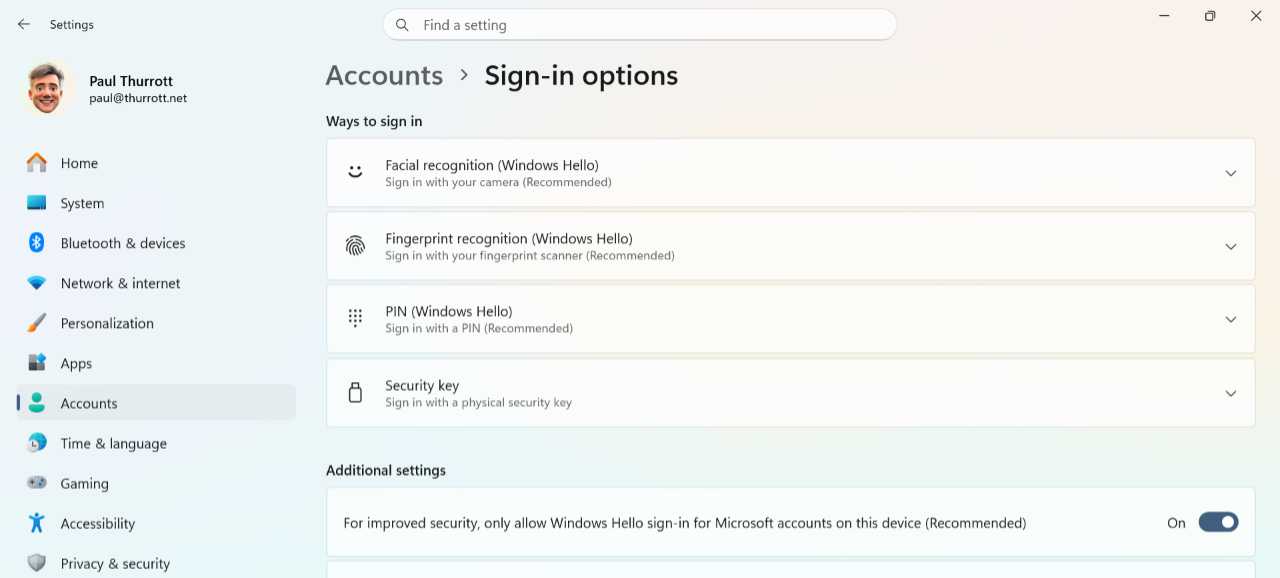Image resolution: width=1280 pixels, height=578 pixels.
Task: Click the Personalization paintbrush icon
Action: coord(37,323)
